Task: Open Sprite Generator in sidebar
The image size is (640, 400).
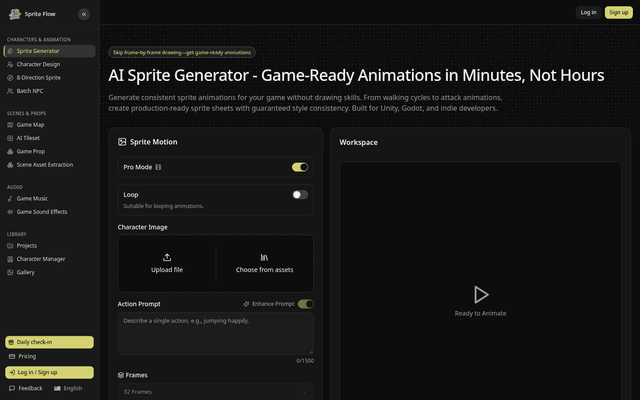Action: click(x=49, y=51)
